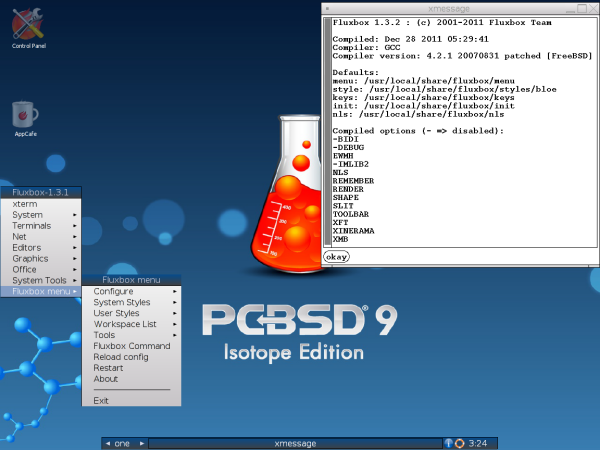
Task: Click the 'REMEMBER' option text
Action: tap(353, 181)
